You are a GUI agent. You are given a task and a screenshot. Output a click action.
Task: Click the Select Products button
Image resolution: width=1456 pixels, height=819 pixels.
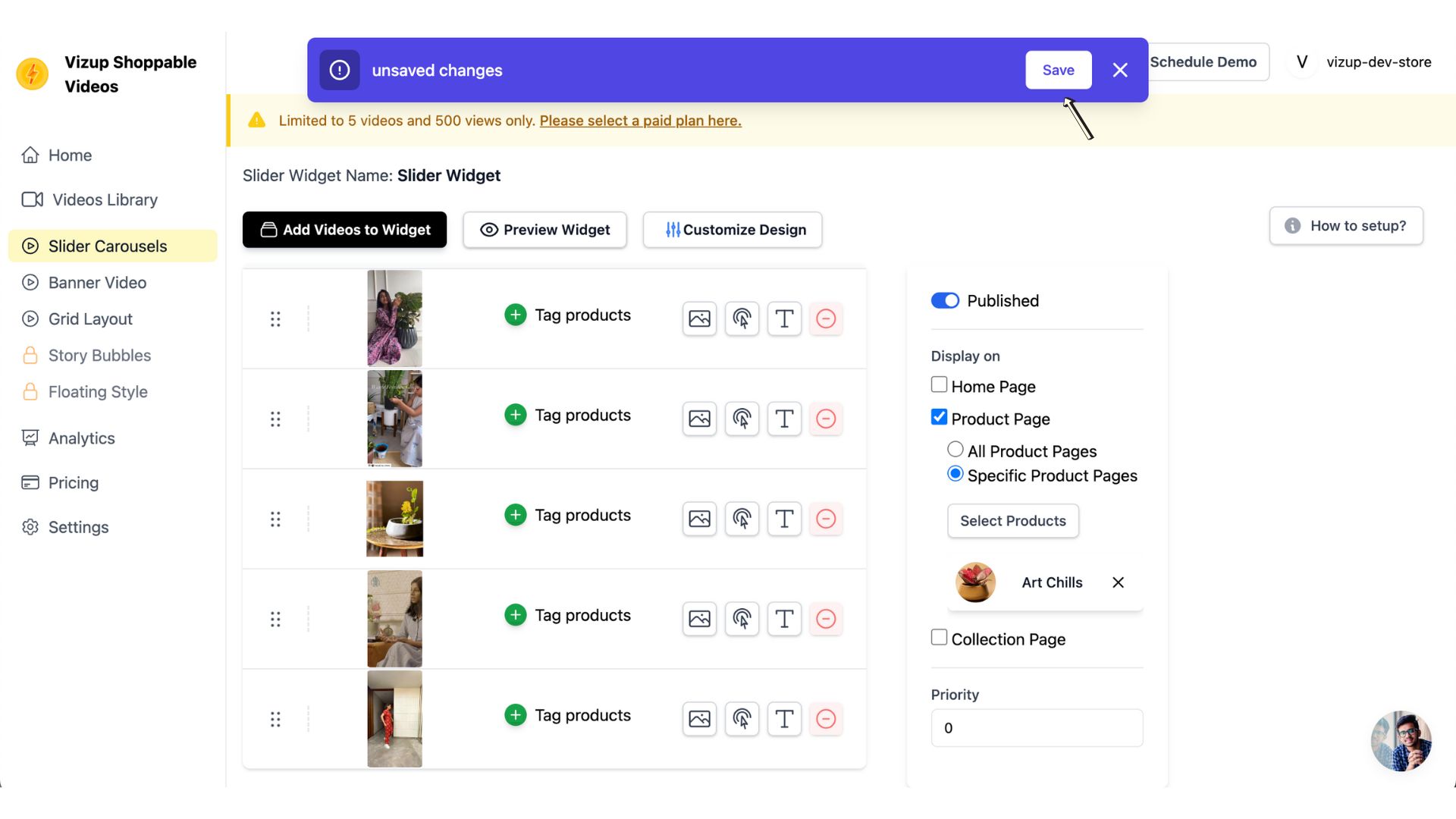1013,520
